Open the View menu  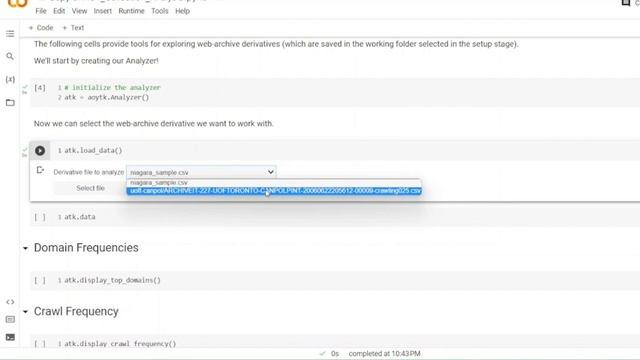coord(79,11)
